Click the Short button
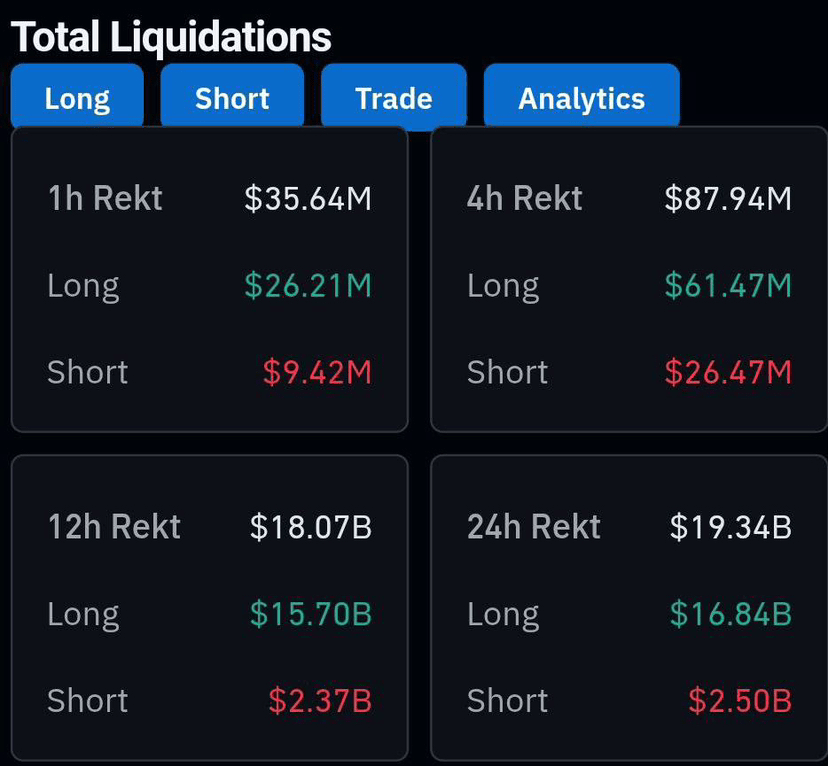Image resolution: width=828 pixels, height=766 pixels. 232,98
